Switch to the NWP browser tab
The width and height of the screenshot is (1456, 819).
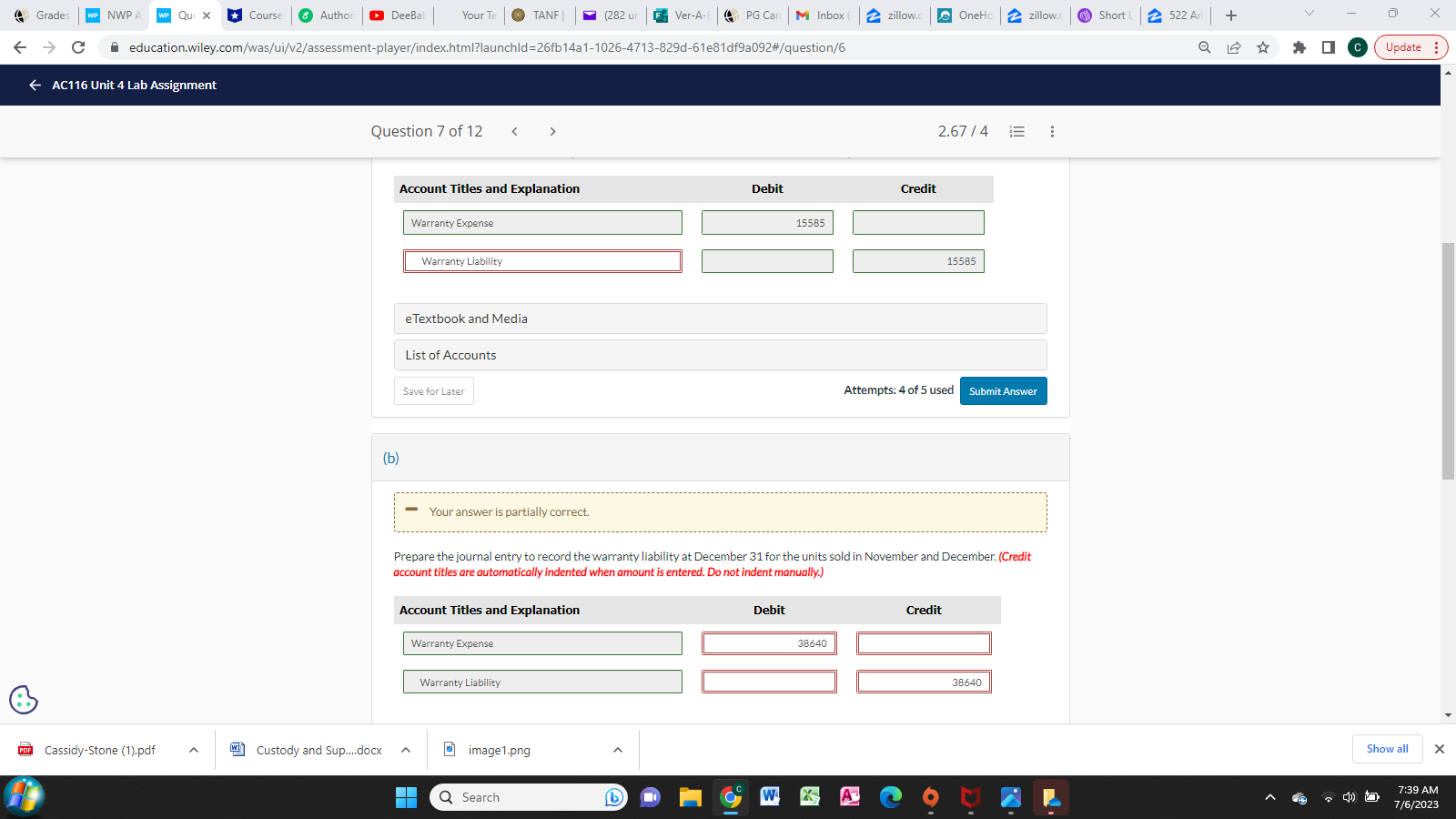click(x=114, y=15)
